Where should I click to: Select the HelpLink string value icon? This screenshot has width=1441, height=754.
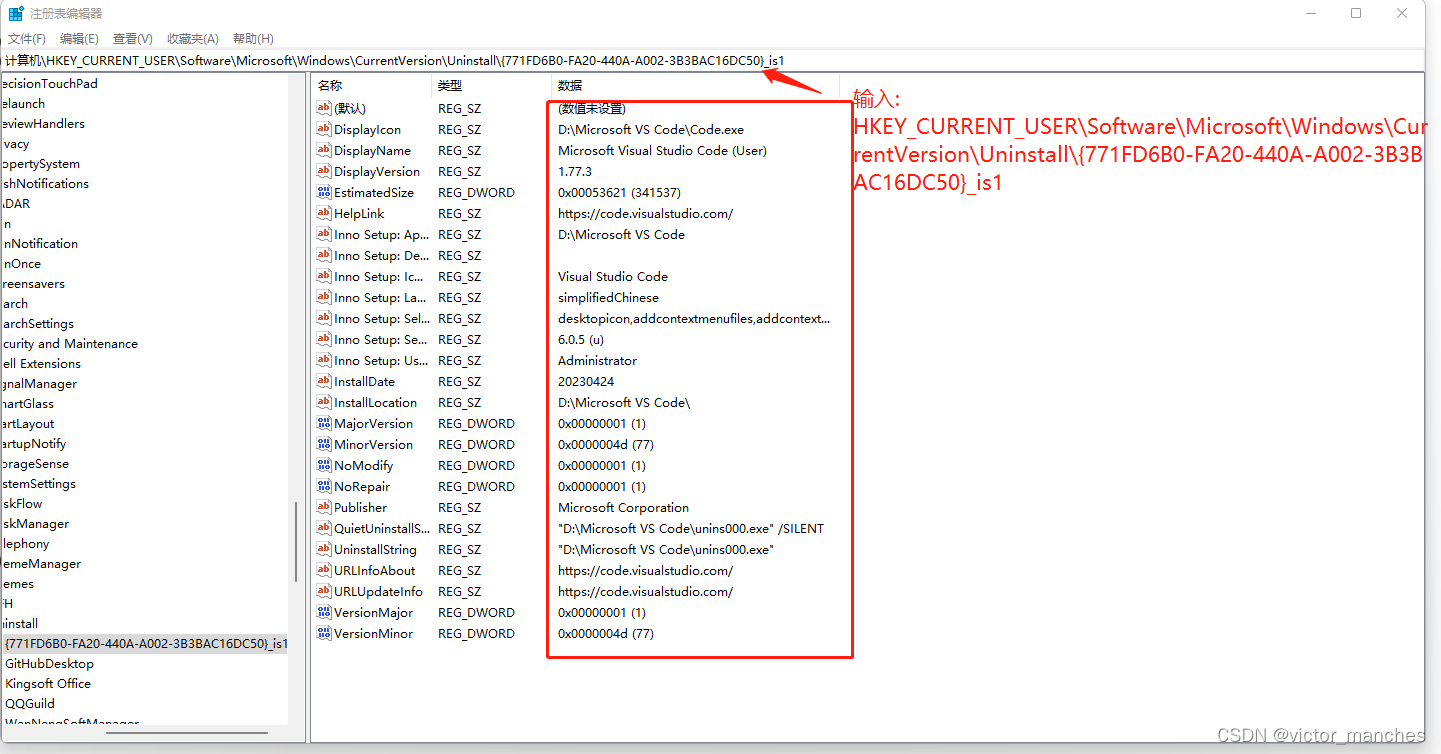[x=324, y=213]
